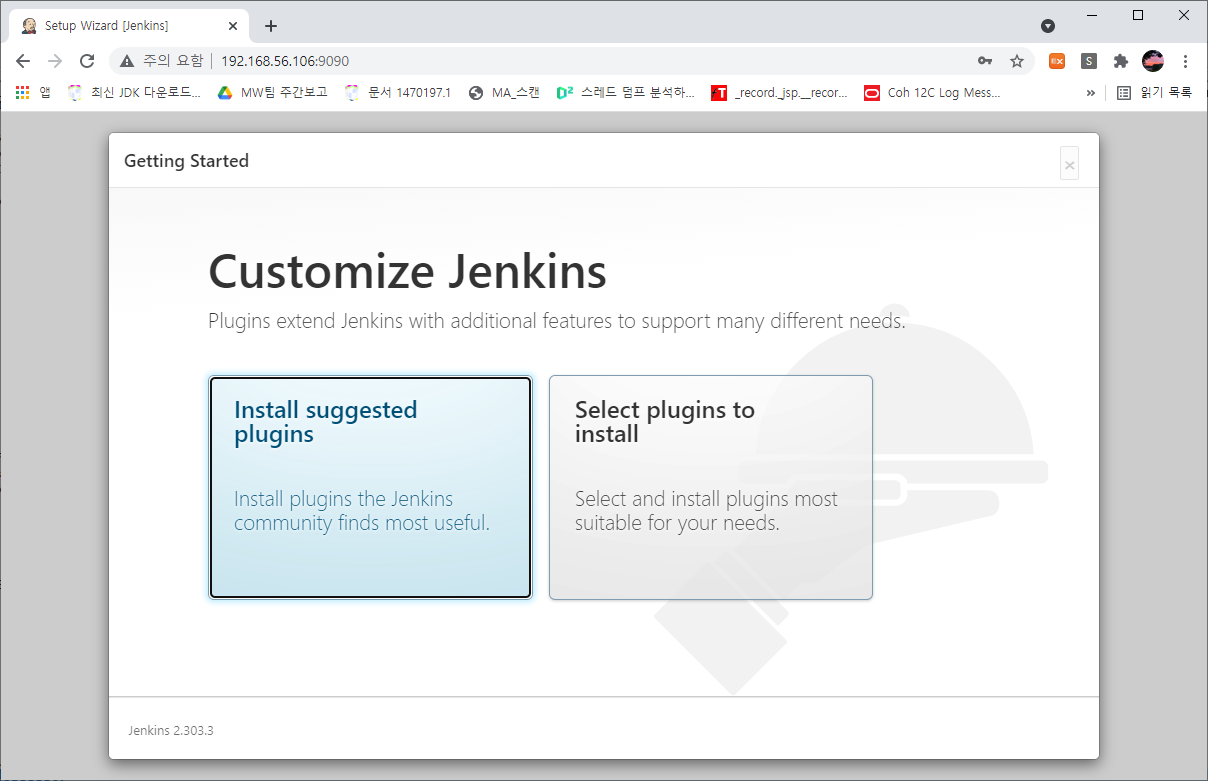
Task: Choose Install suggested plugins option
Action: tap(370, 487)
